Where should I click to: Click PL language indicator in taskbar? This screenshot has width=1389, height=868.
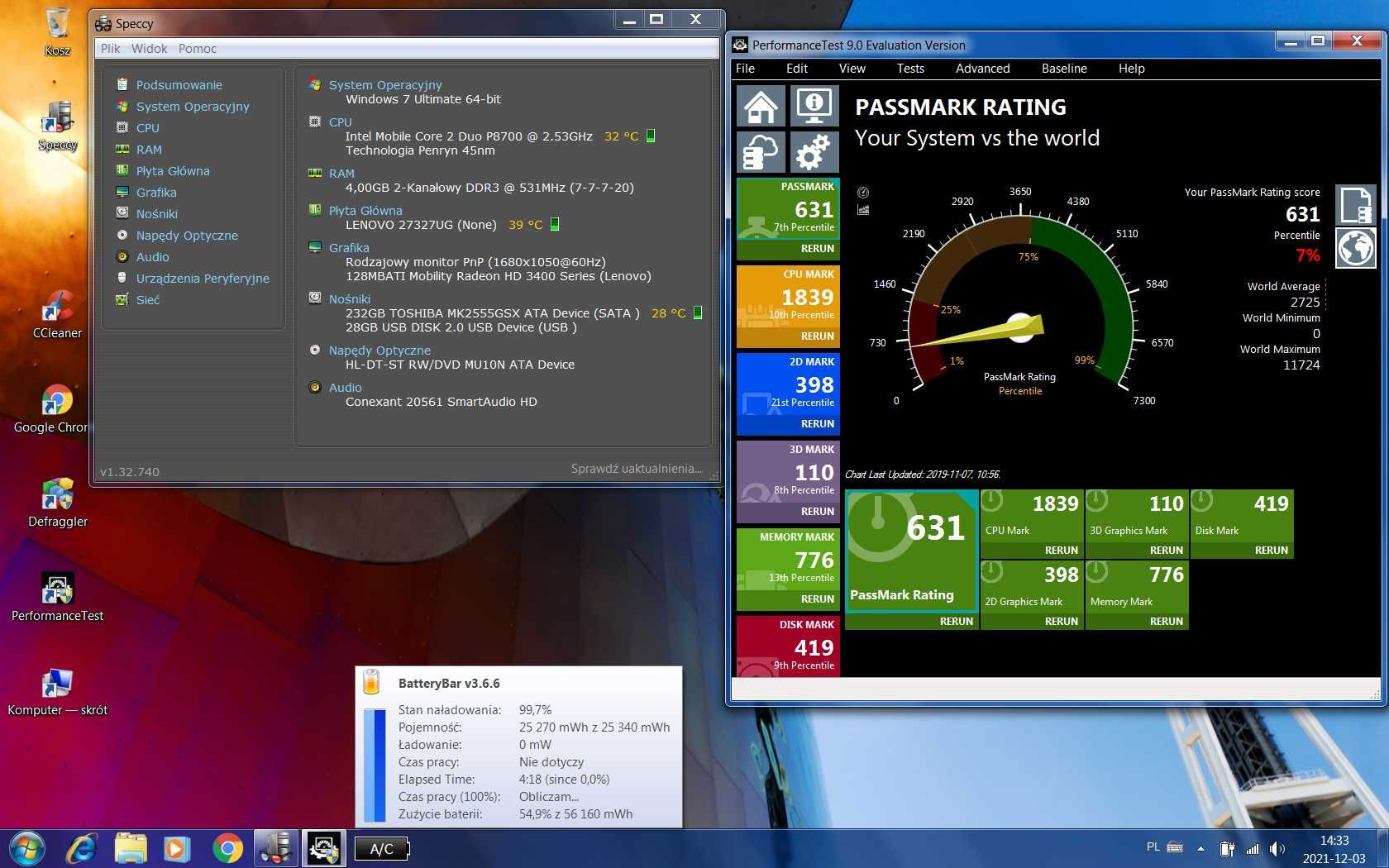tap(1153, 847)
